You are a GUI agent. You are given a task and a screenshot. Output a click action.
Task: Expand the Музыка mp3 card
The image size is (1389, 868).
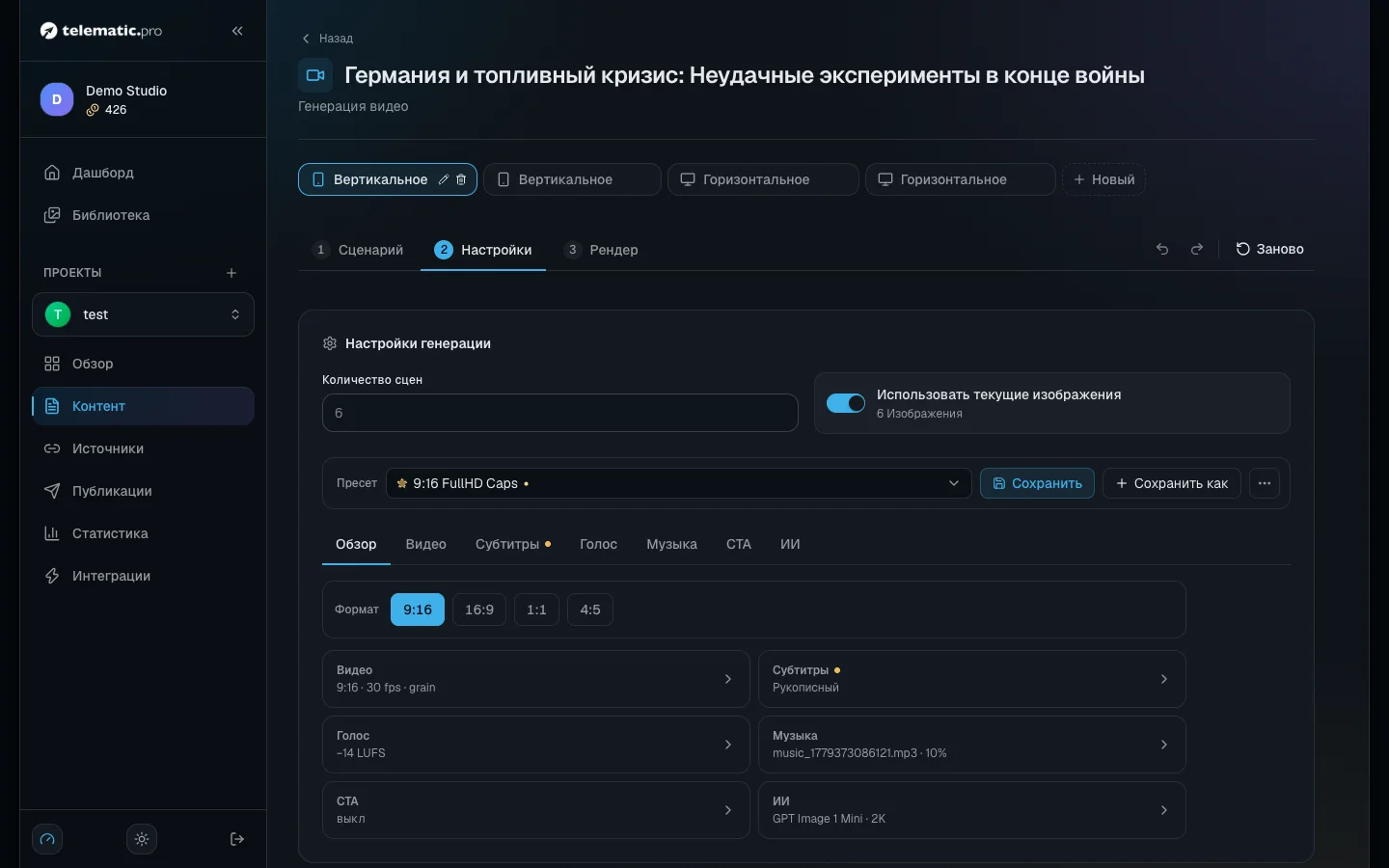tap(971, 745)
